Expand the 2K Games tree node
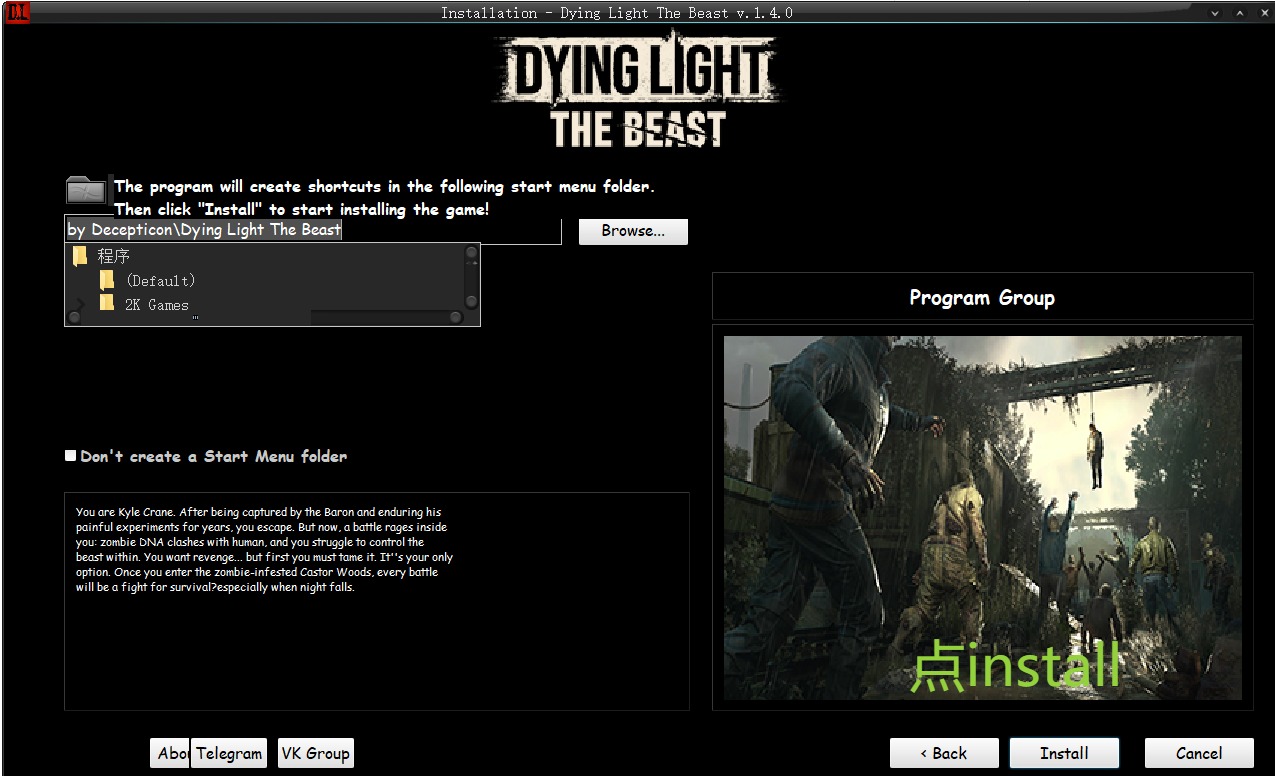This screenshot has width=1275, height=776. tap(80, 304)
